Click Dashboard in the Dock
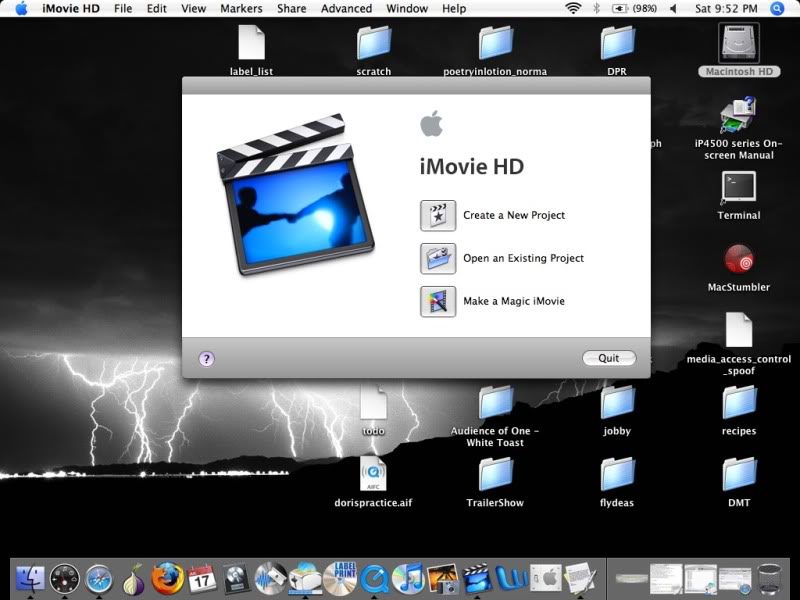This screenshot has width=800, height=600. pyautogui.click(x=65, y=579)
